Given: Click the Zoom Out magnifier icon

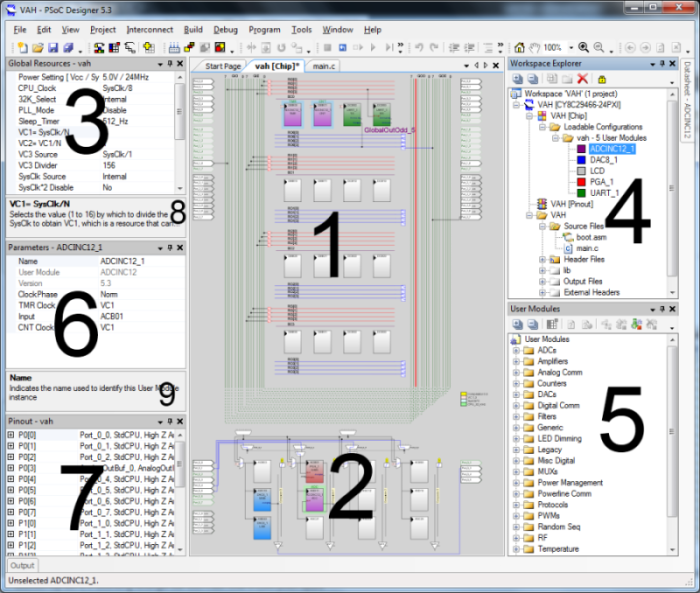Looking at the screenshot, I should point(599,47).
